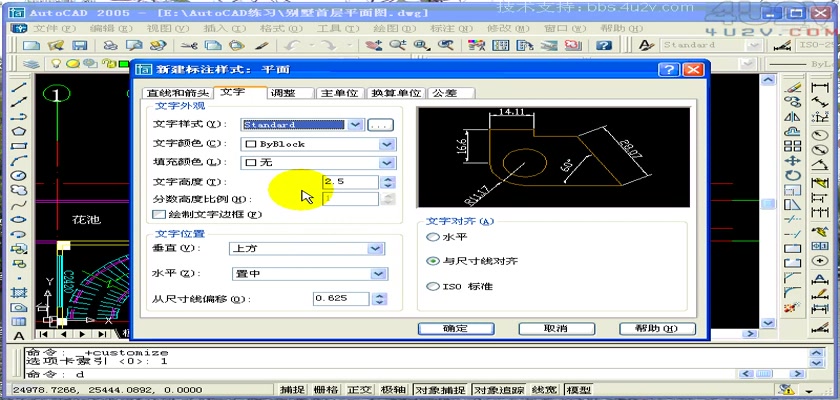Click the Erase modify tool
The image size is (840, 400).
pos(792,87)
